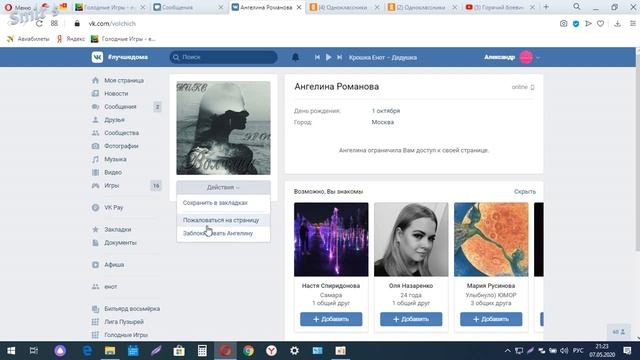Click the Мария Русинова name link
Image resolution: width=640 pixels, height=360 pixels.
[491, 286]
